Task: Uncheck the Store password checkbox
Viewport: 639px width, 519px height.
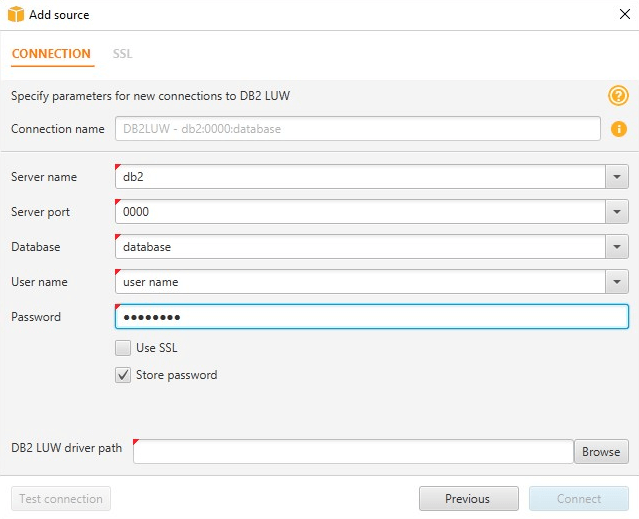Action: [x=123, y=375]
